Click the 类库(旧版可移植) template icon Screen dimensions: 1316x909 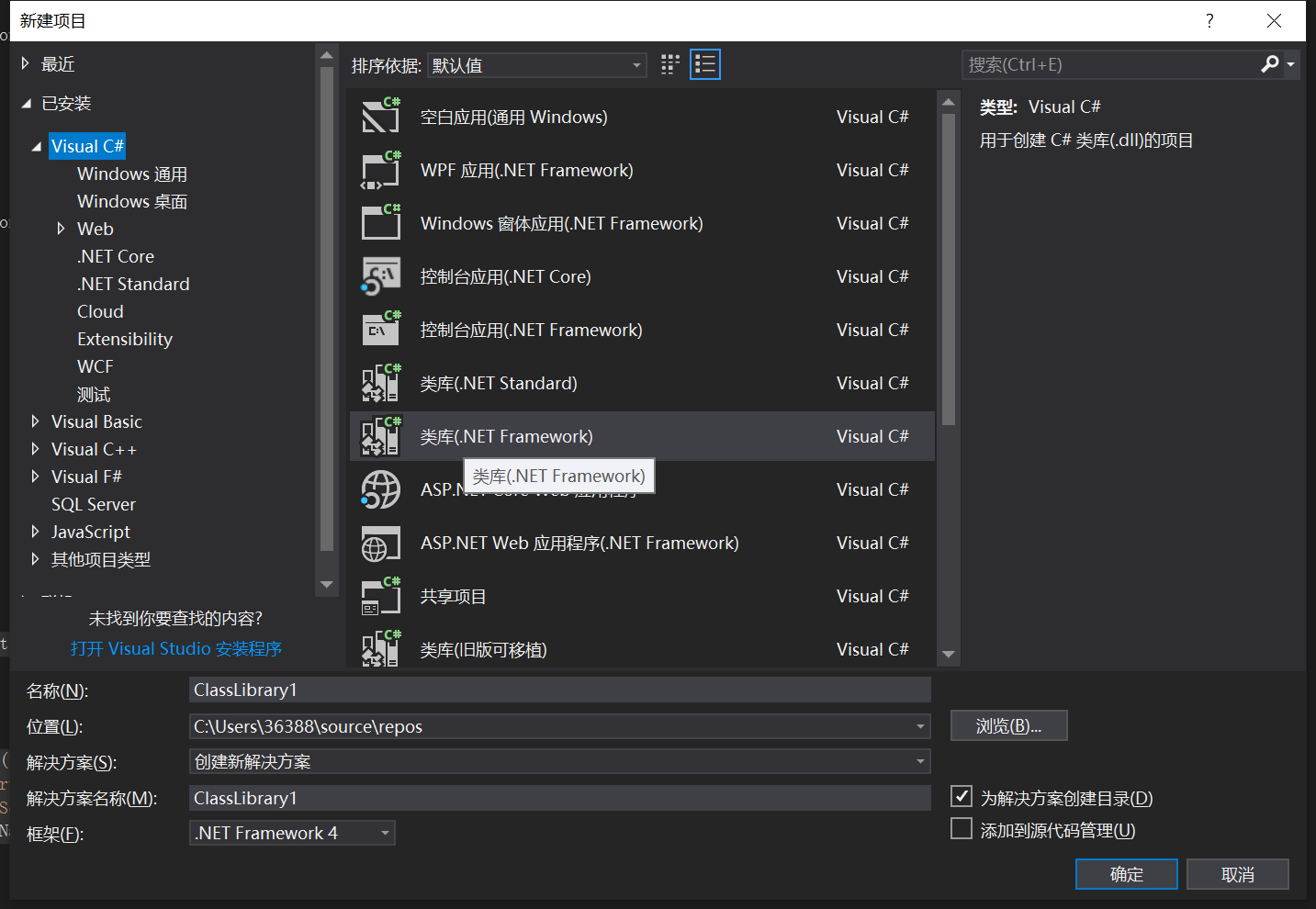point(381,647)
